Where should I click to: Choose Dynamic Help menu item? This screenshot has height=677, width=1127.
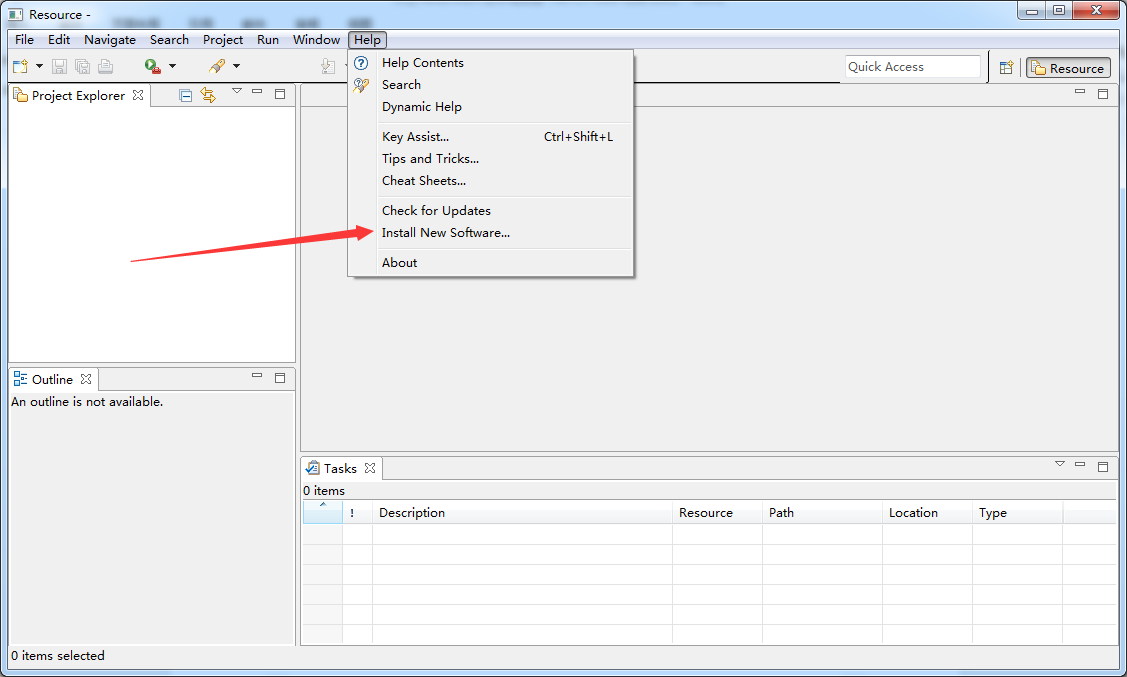point(490,107)
